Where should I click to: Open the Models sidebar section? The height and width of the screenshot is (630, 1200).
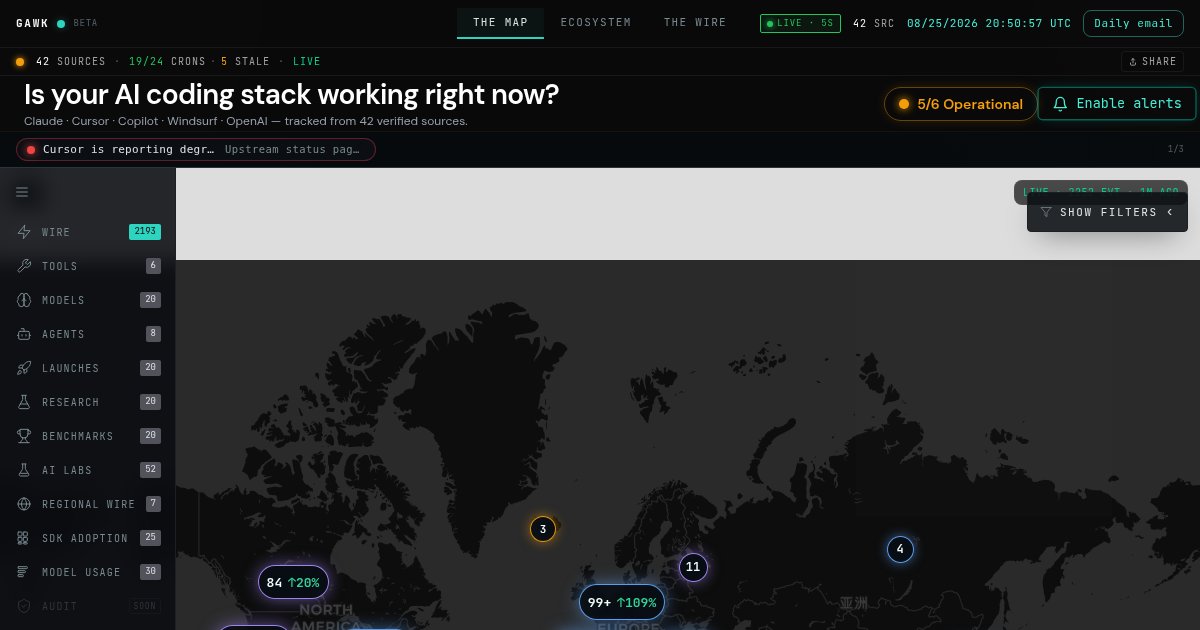(88, 300)
